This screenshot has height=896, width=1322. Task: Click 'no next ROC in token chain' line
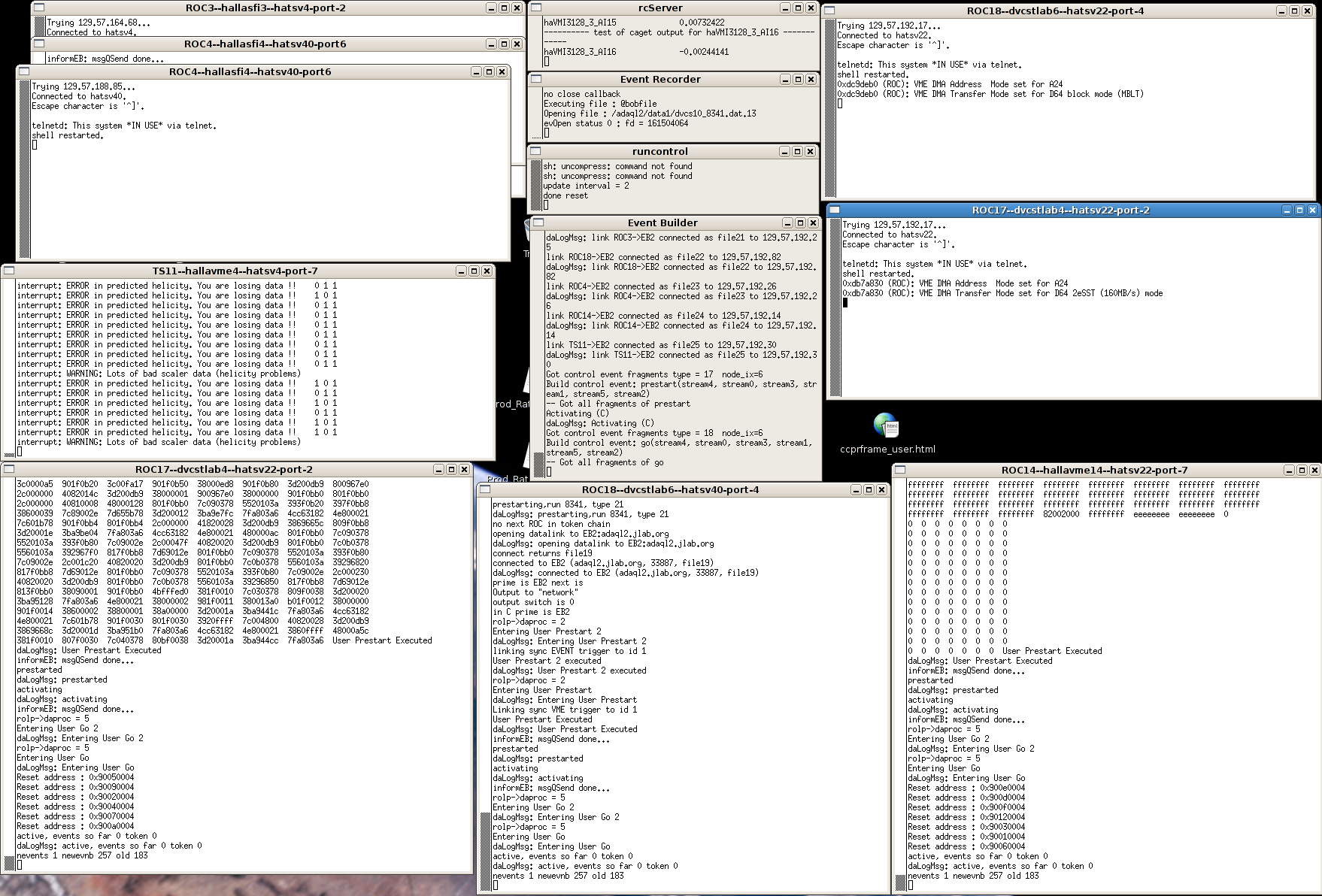click(553, 524)
